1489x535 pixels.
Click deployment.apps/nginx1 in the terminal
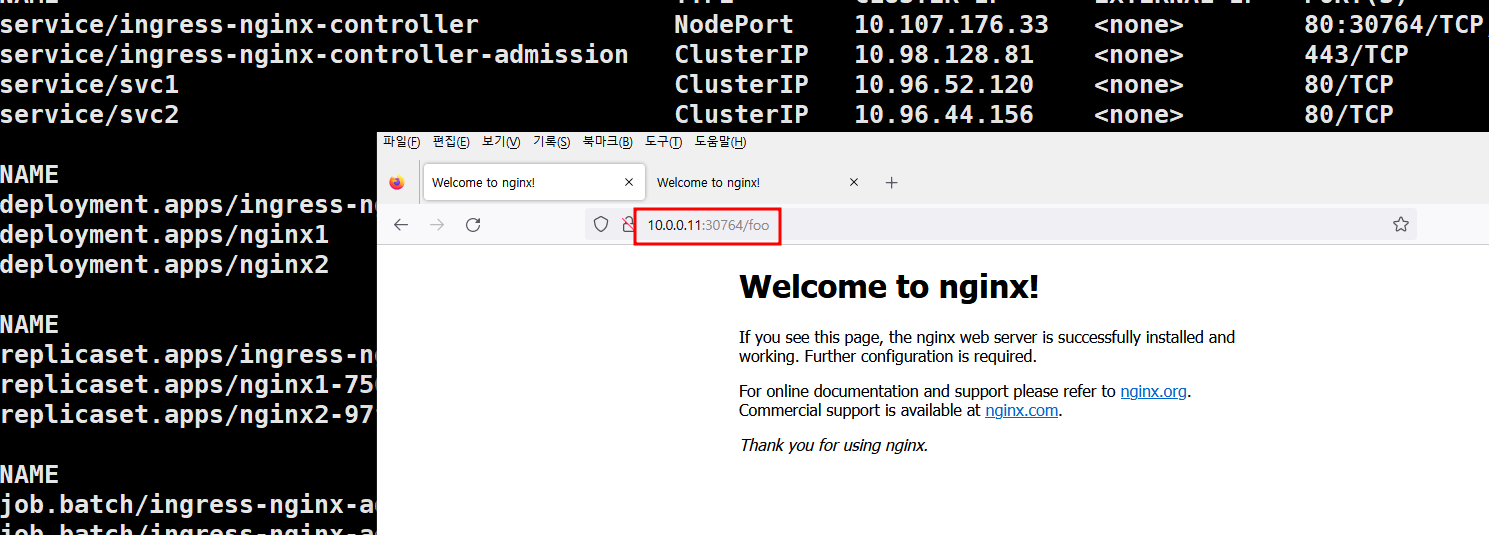164,235
